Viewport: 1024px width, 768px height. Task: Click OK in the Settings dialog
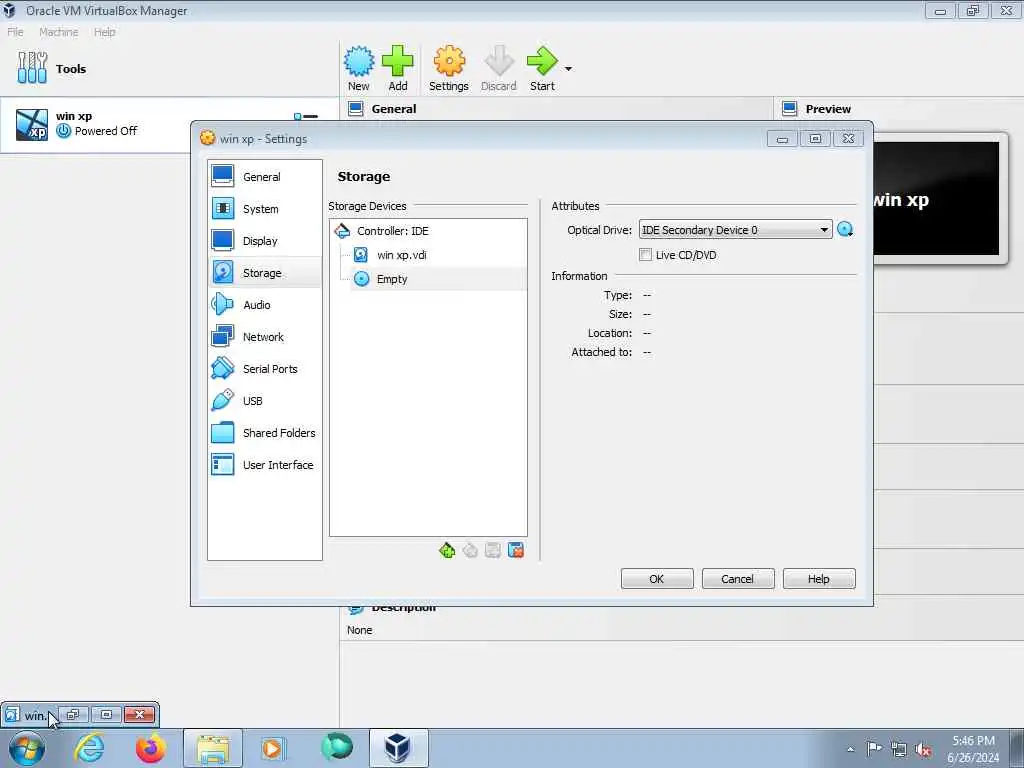tap(657, 579)
